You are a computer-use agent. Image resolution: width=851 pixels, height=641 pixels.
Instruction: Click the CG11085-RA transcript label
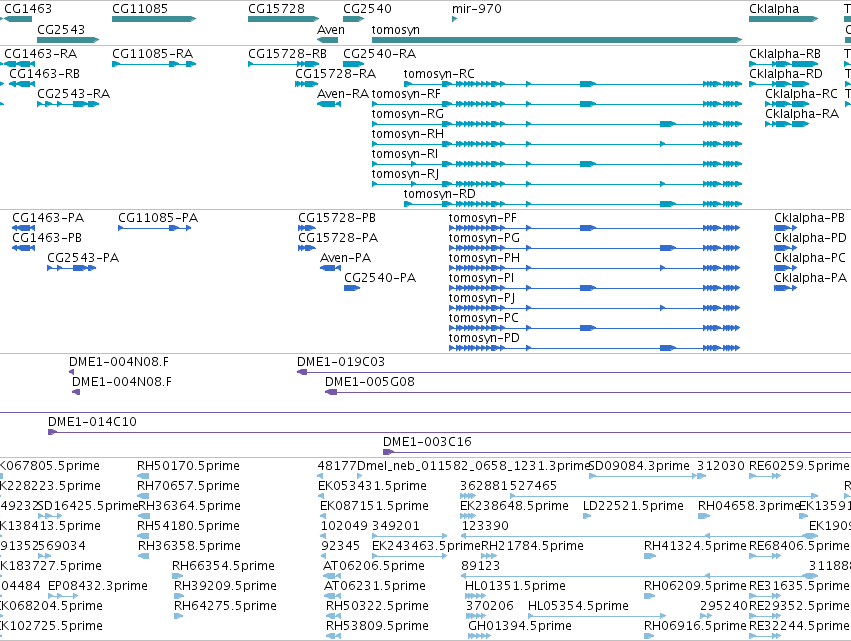[x=153, y=54]
